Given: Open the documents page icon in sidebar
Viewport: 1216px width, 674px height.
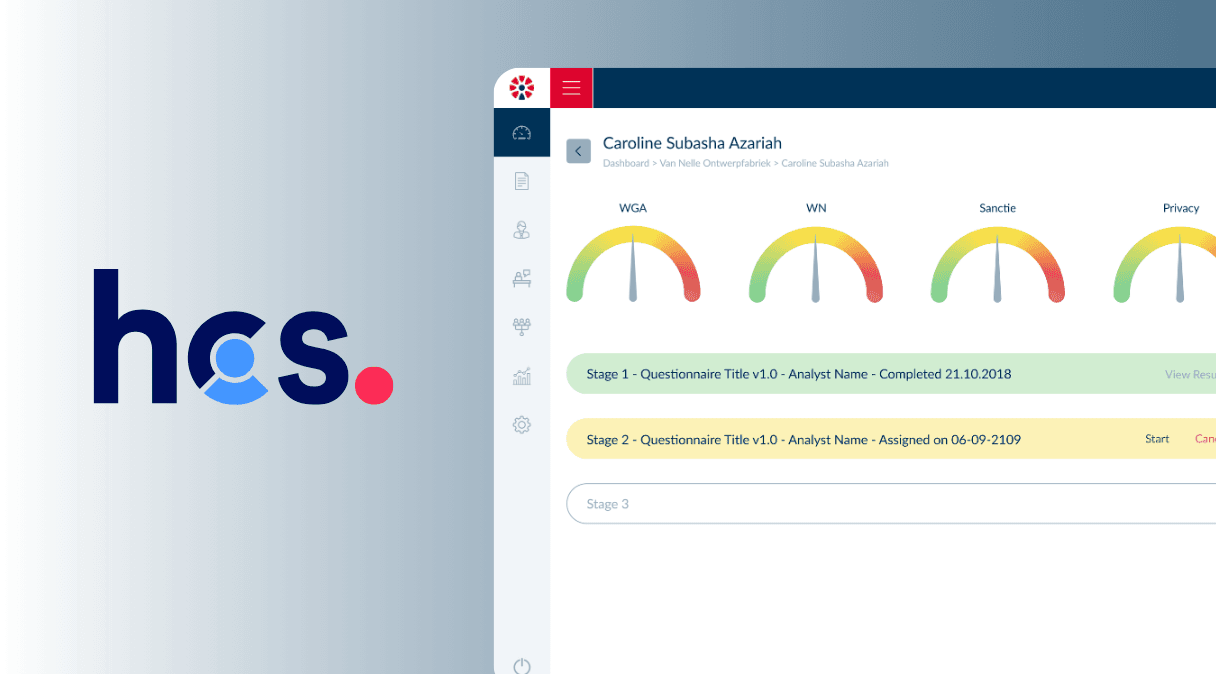Looking at the screenshot, I should [x=521, y=181].
